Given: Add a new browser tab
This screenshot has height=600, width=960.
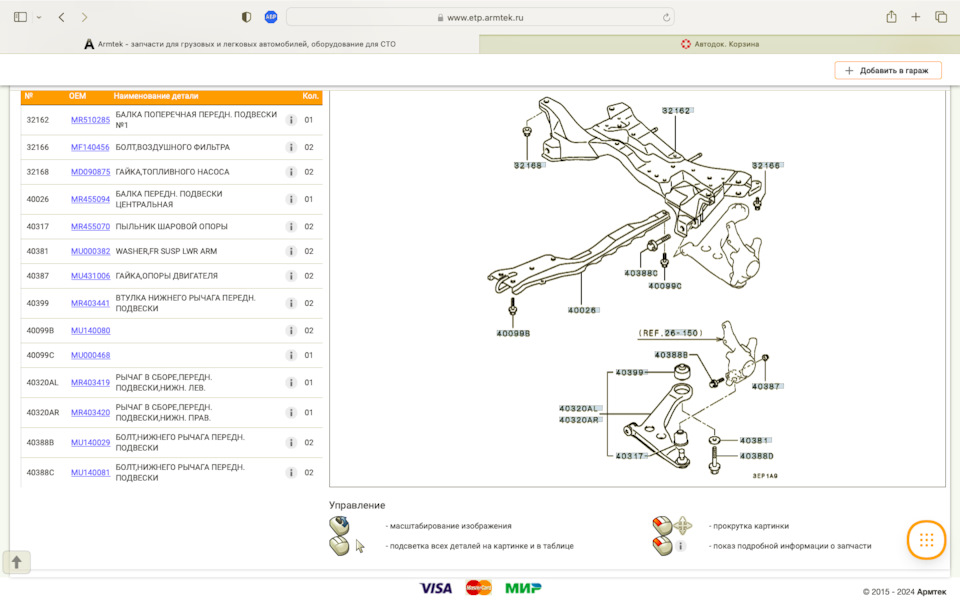Looking at the screenshot, I should [915, 17].
